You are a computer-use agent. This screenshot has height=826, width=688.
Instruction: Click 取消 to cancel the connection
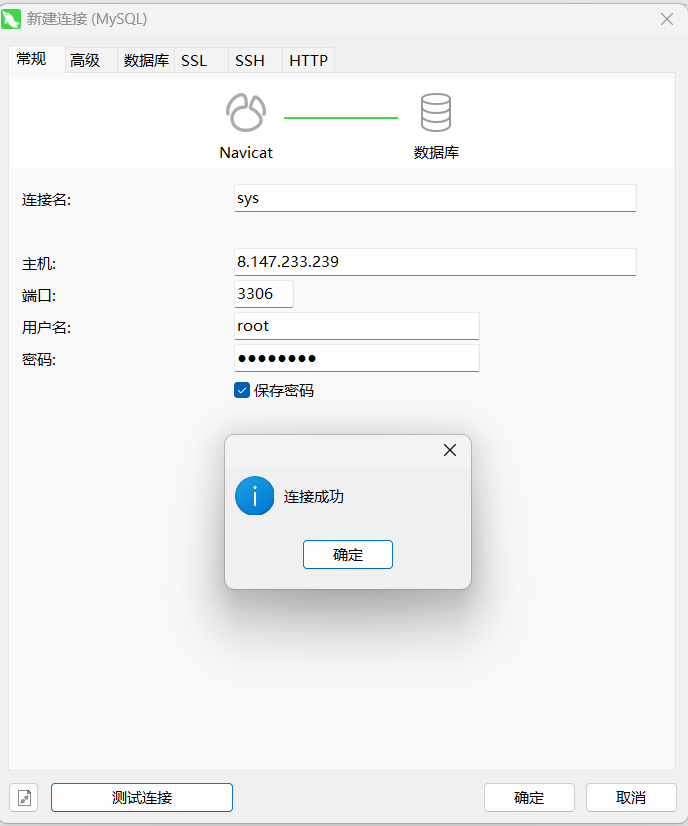pyautogui.click(x=630, y=797)
